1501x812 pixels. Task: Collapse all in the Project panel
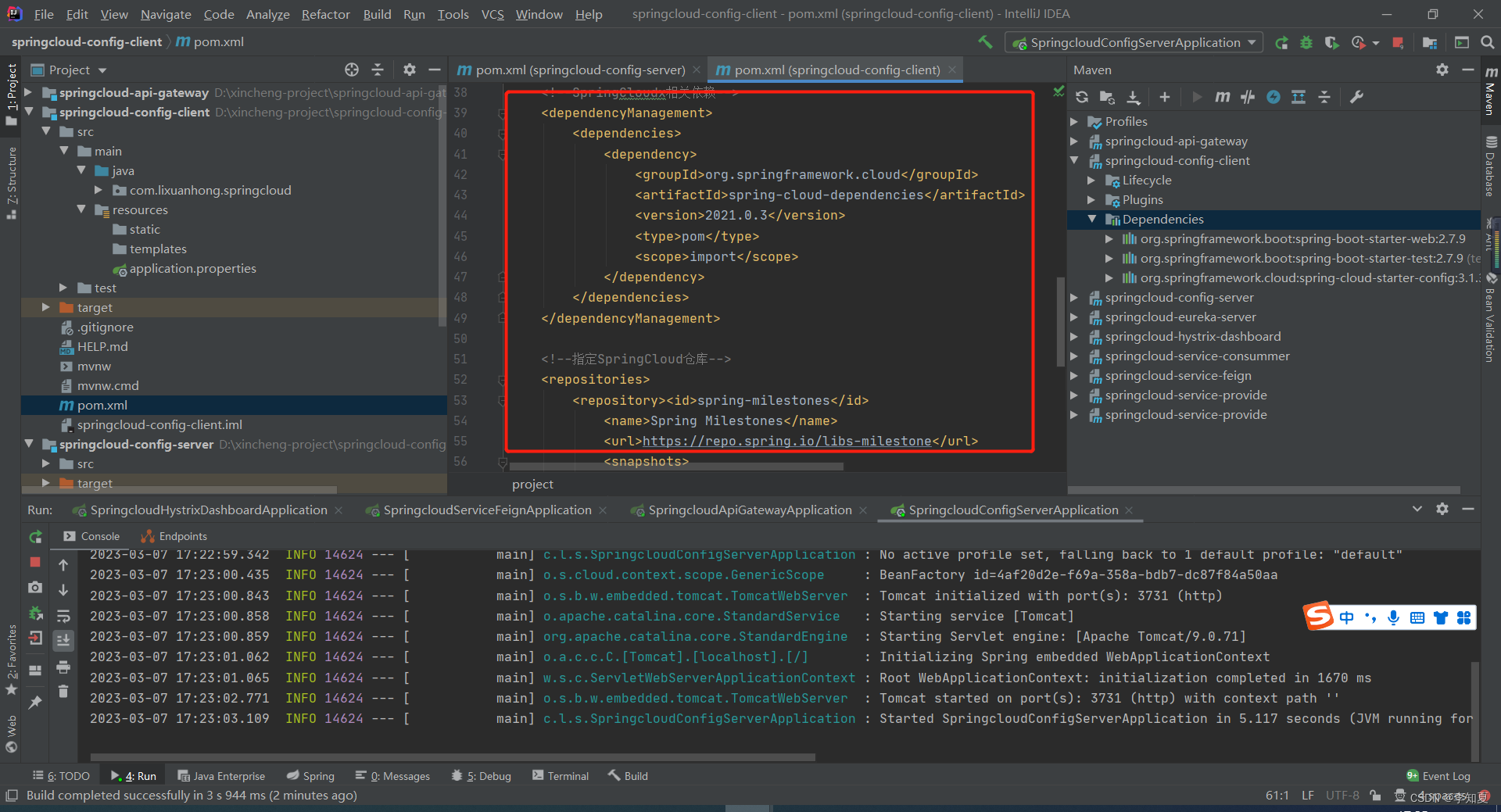pyautogui.click(x=378, y=70)
